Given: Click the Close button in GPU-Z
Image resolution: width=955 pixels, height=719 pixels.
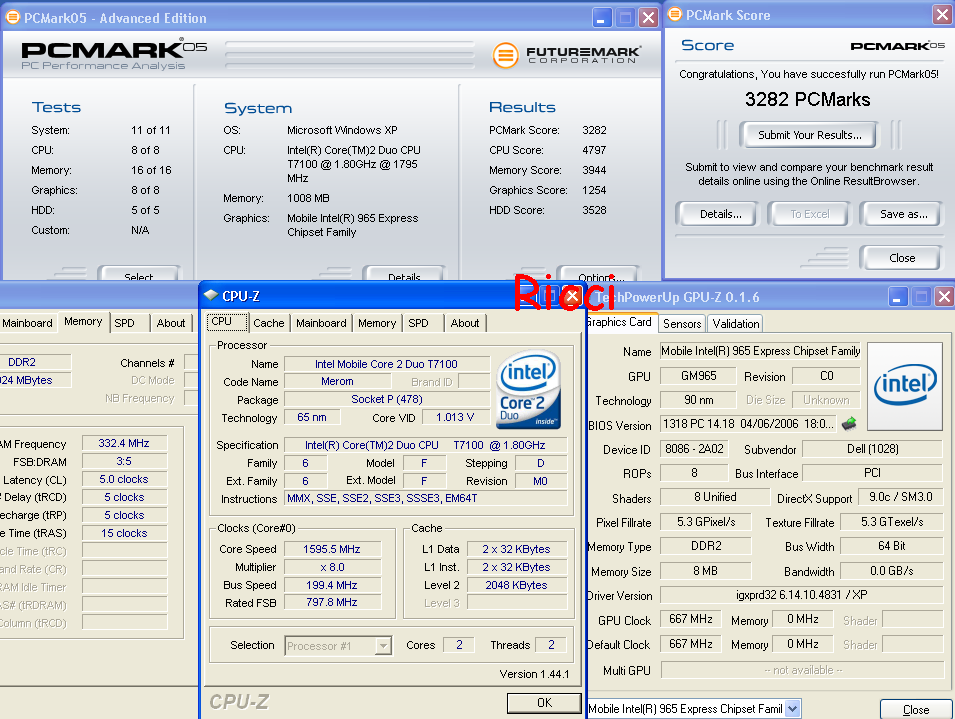Looking at the screenshot, I should [915, 709].
